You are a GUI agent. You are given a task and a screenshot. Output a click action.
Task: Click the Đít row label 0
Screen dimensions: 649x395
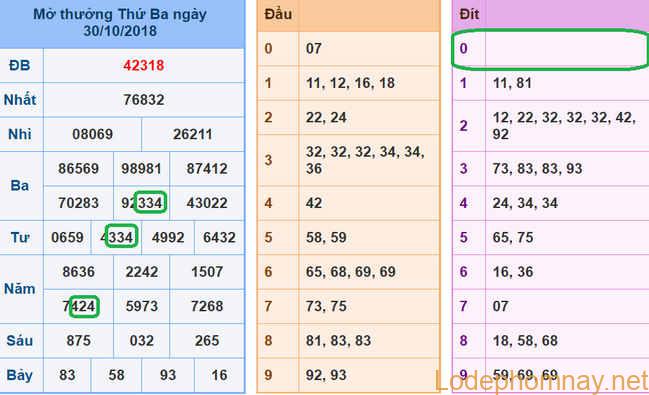464,48
